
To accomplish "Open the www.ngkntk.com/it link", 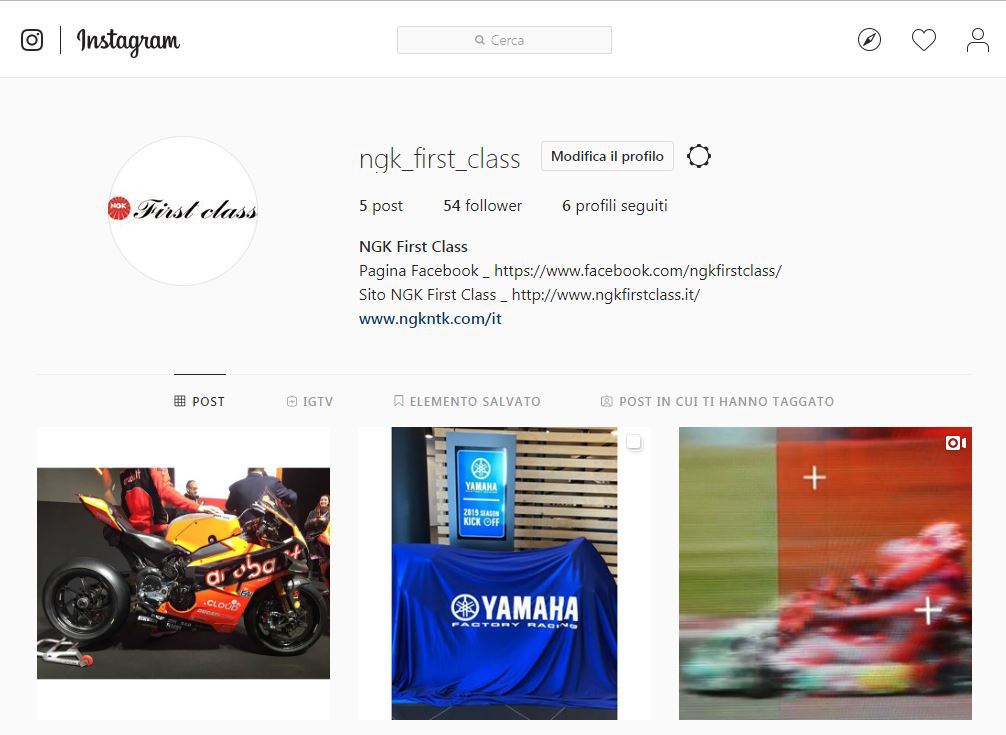I will pyautogui.click(x=430, y=319).
